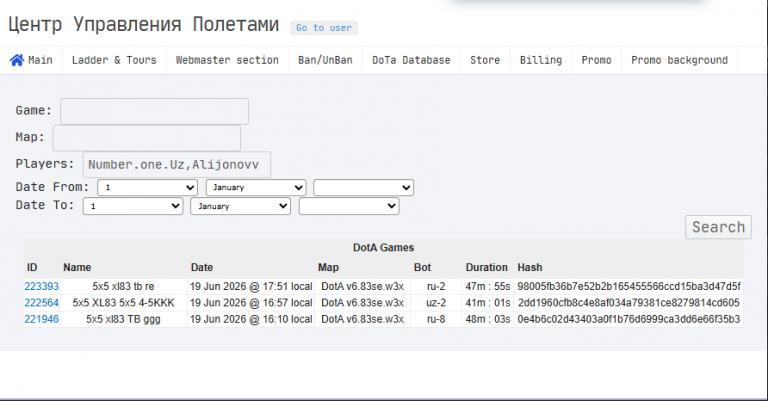
Task: Click the Players input field
Action: [177, 165]
